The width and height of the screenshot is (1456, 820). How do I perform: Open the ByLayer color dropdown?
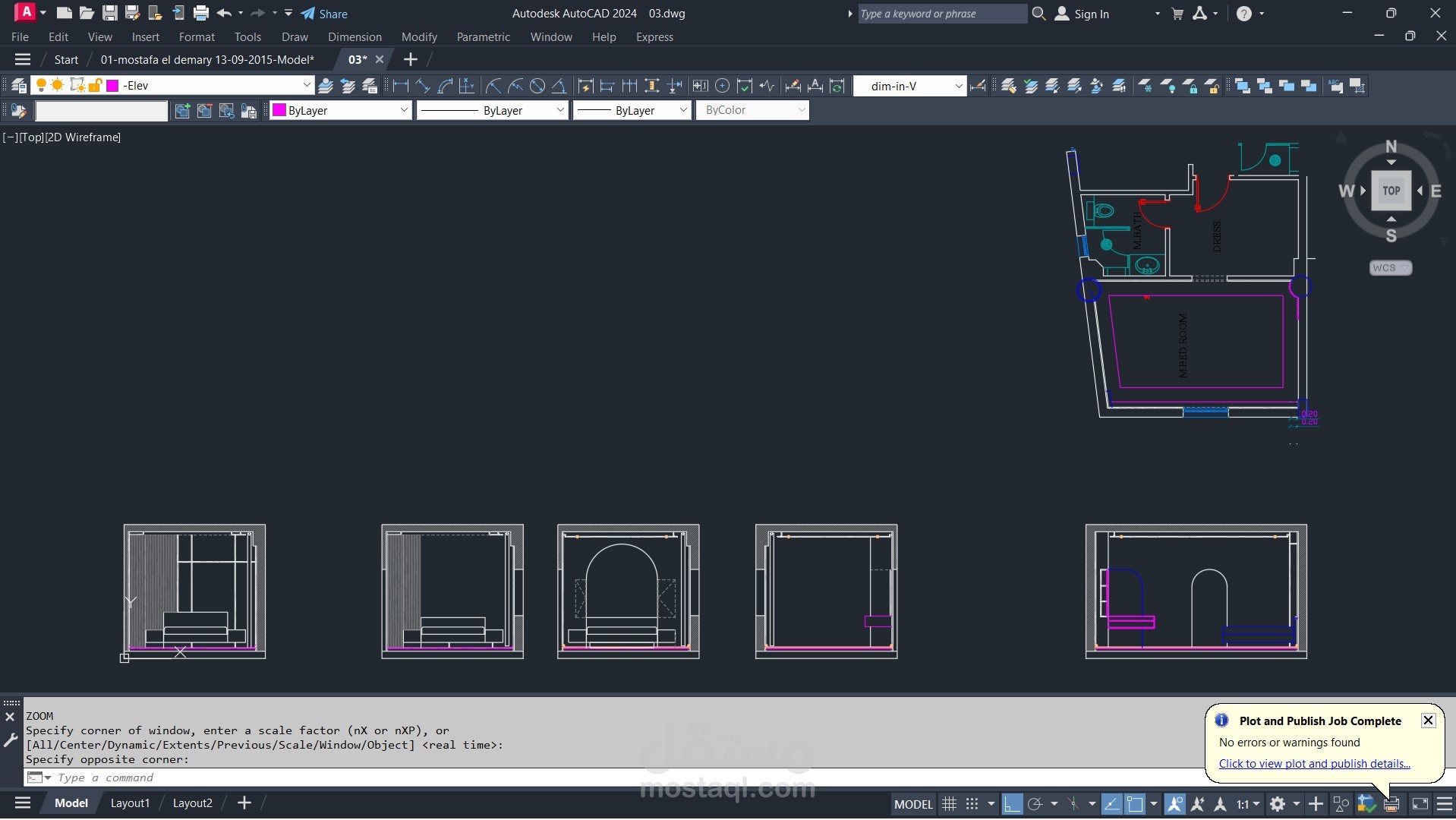click(x=403, y=110)
